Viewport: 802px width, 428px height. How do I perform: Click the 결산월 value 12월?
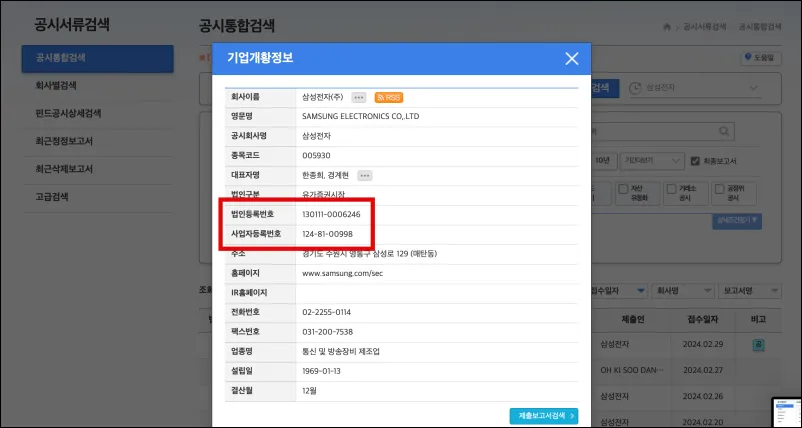coord(309,391)
